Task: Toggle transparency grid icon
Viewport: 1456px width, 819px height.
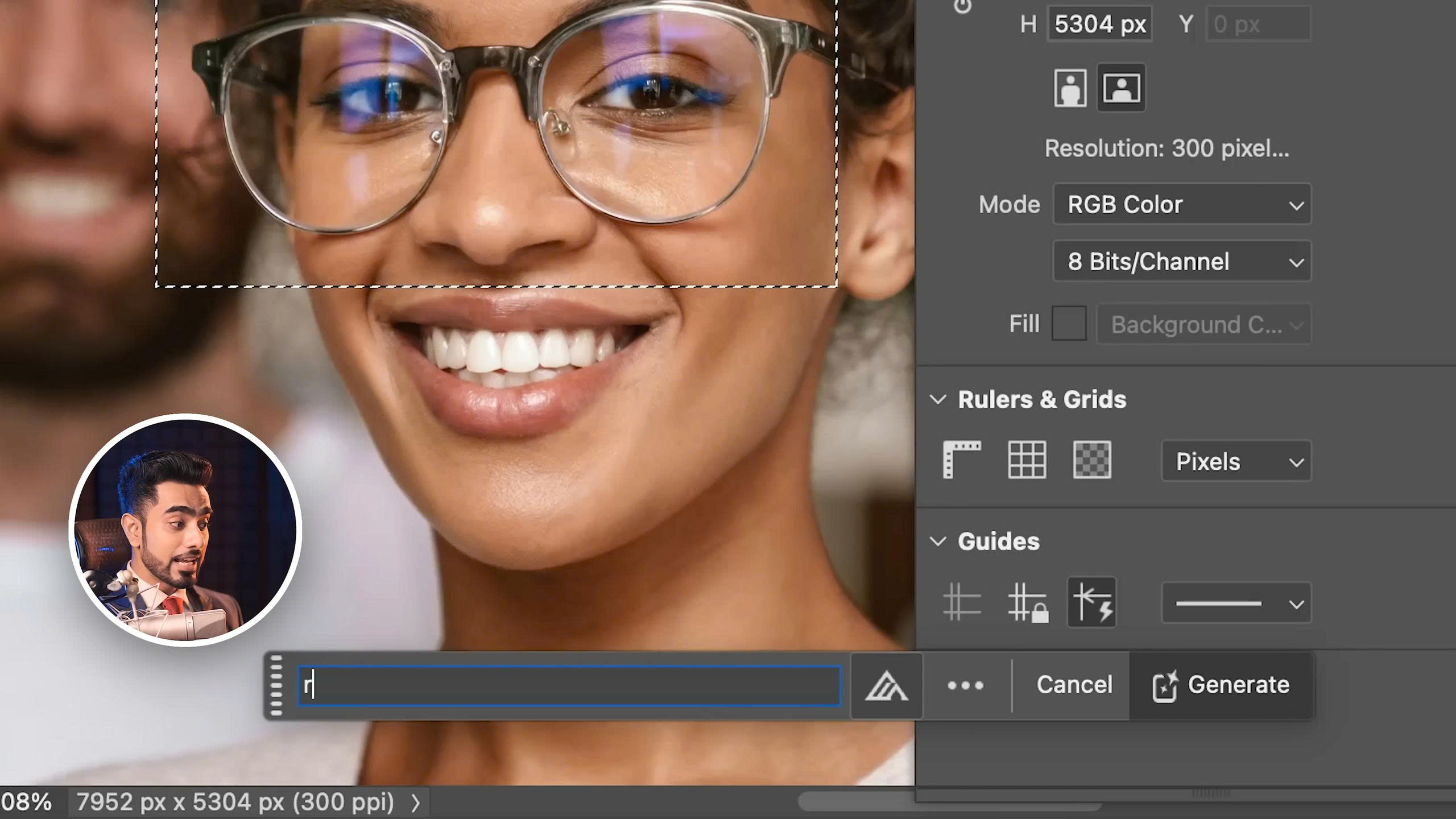Action: point(1091,460)
